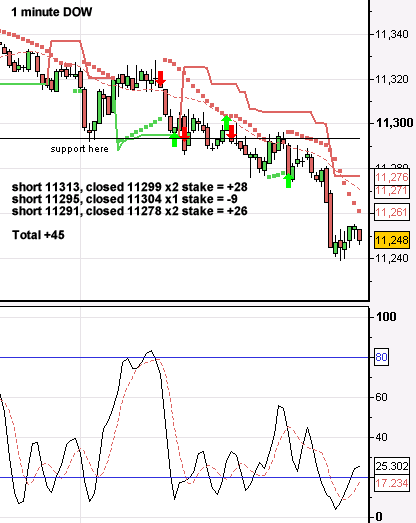
Task: Click the bold 11,300 price axis label
Action: [x=395, y=123]
